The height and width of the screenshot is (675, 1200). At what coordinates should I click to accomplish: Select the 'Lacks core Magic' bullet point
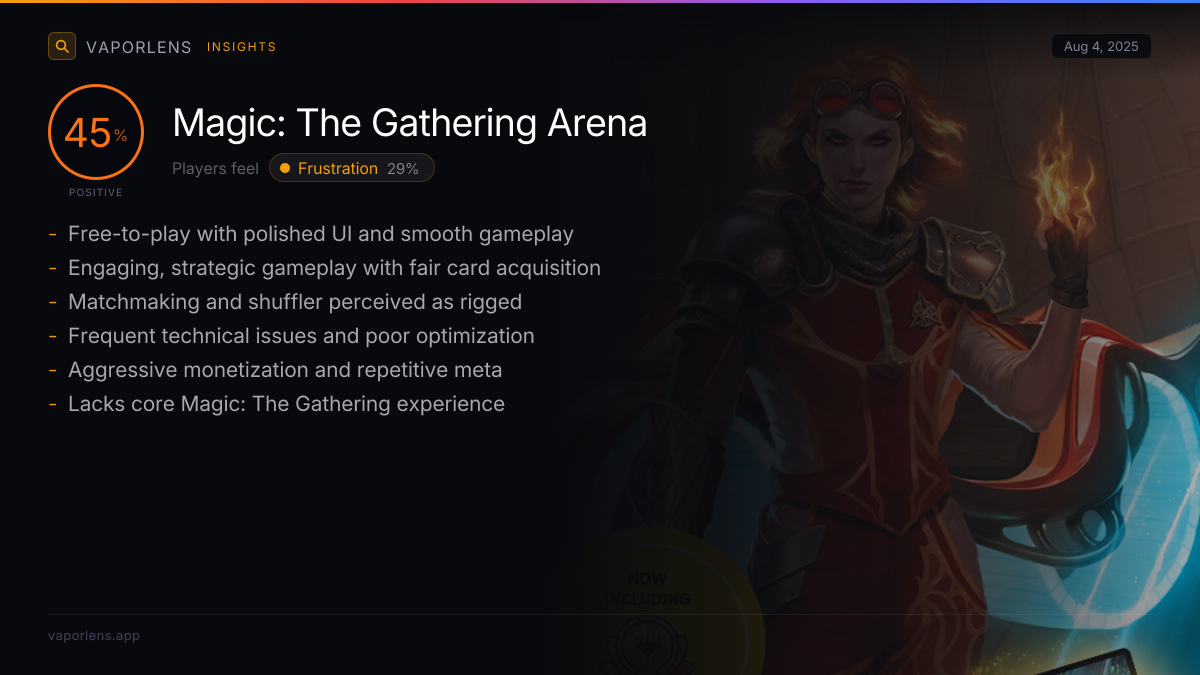[x=286, y=404]
